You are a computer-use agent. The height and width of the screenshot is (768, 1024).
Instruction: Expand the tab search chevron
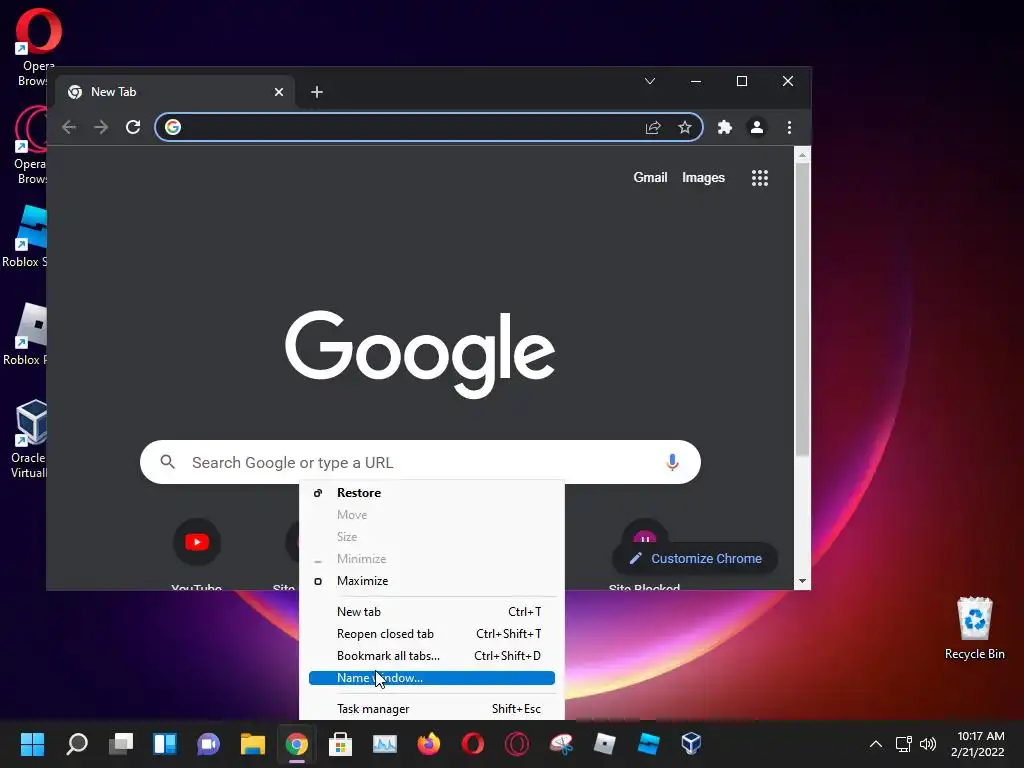(650, 81)
